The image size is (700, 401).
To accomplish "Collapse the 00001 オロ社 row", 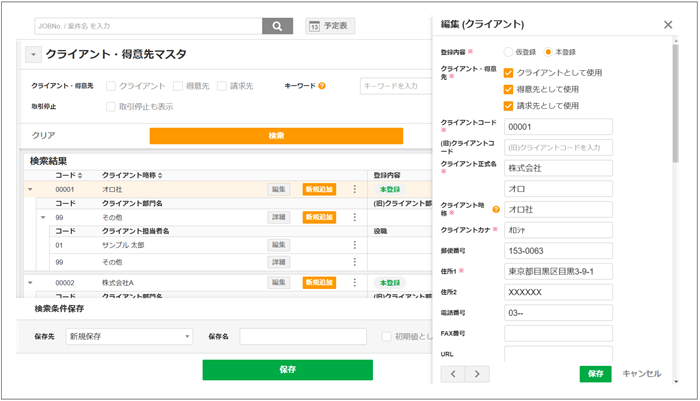I will pyautogui.click(x=30, y=188).
